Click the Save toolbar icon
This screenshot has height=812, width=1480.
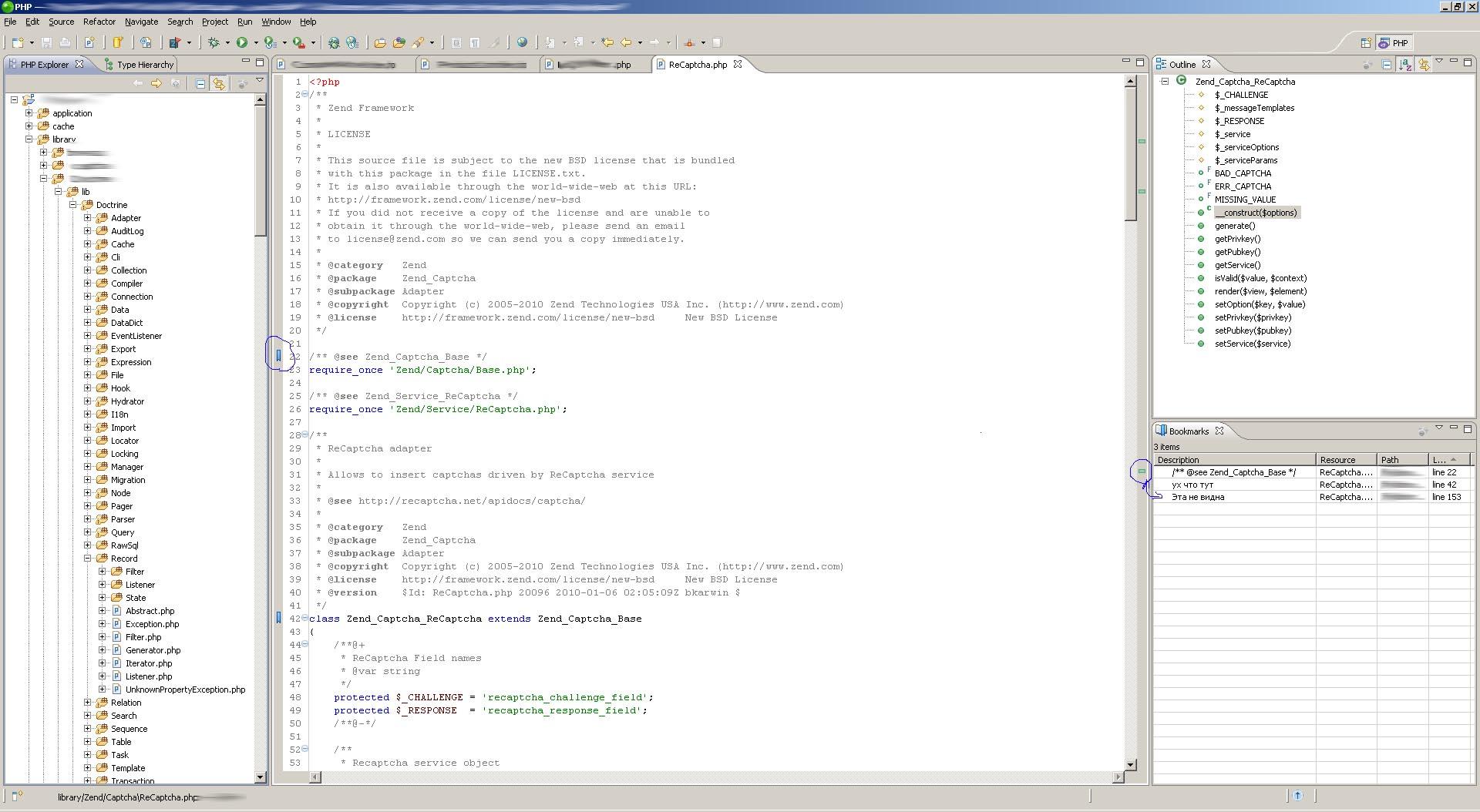[x=46, y=43]
